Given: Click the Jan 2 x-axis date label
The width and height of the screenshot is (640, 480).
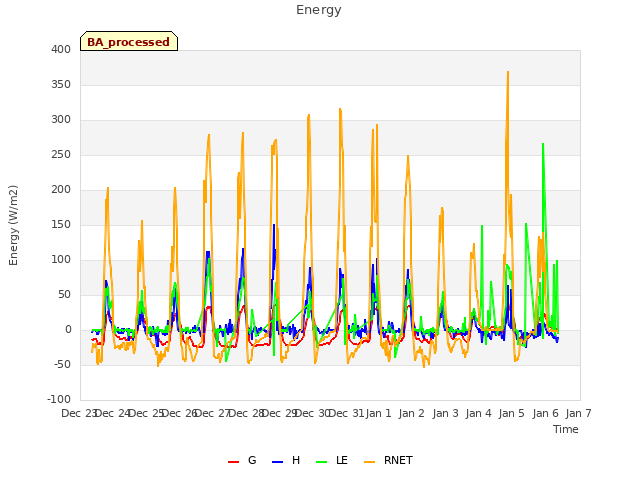Looking at the screenshot, I should (x=412, y=413).
